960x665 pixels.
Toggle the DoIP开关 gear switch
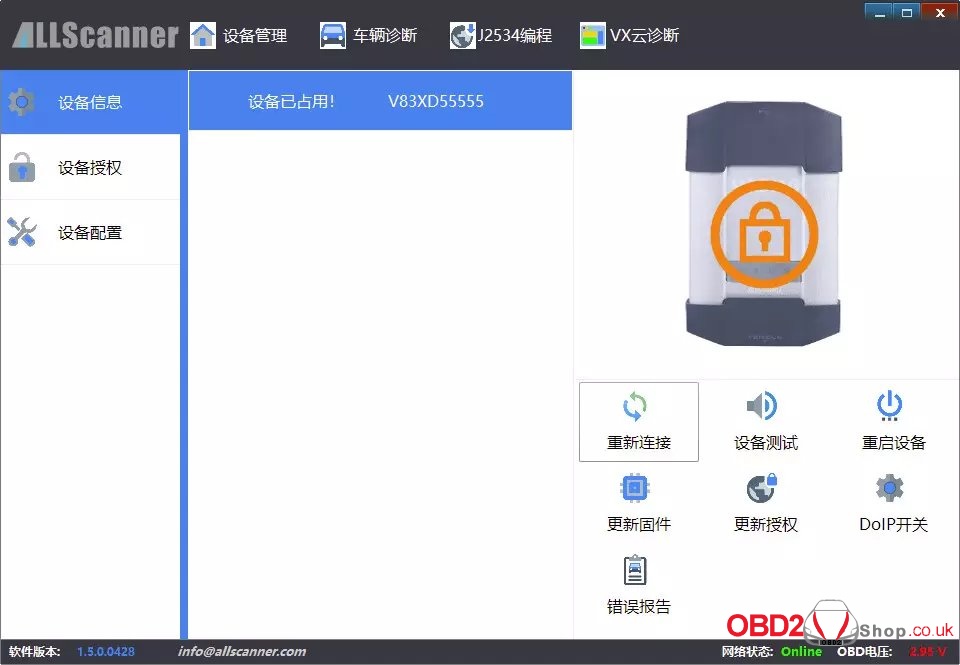[889, 488]
